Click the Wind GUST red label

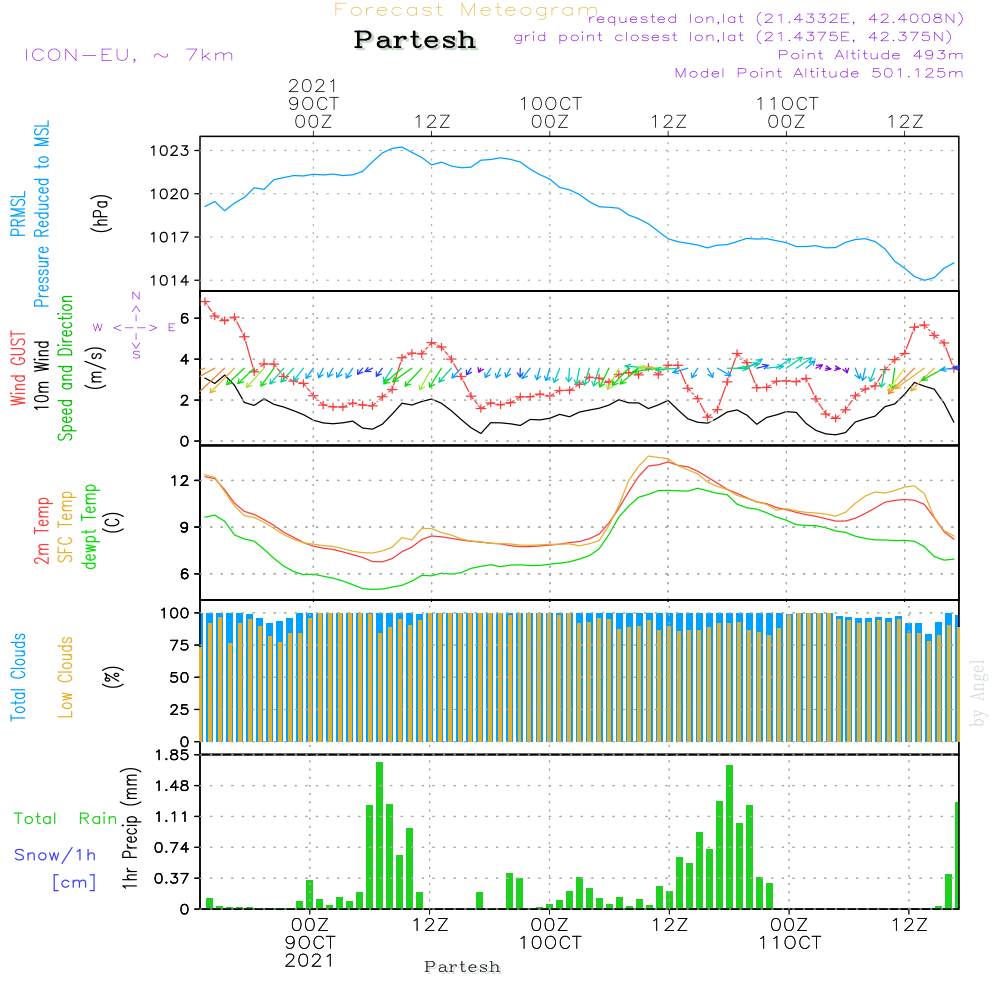coord(18,368)
